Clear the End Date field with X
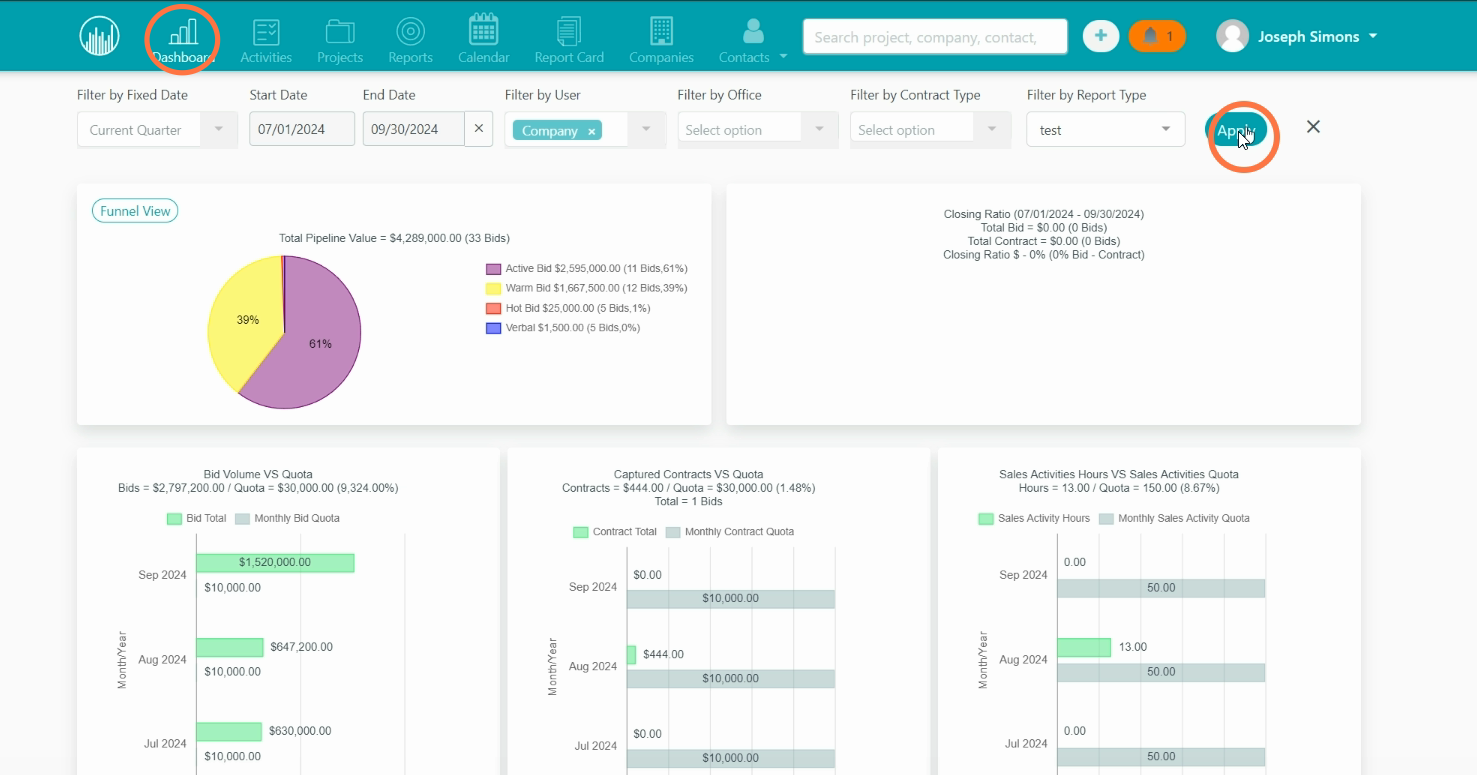 [x=478, y=129]
